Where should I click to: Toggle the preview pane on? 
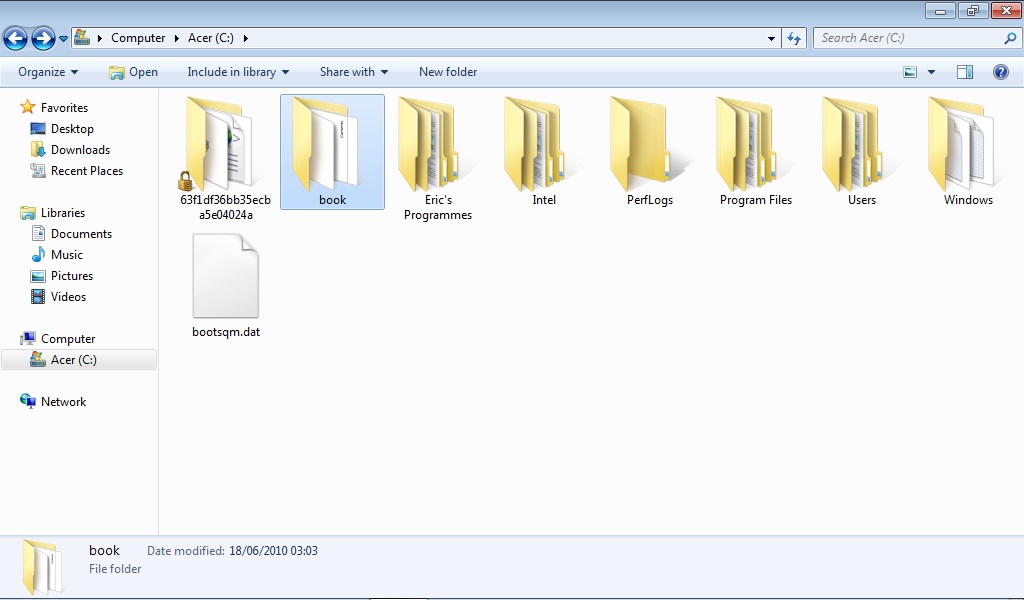point(964,71)
